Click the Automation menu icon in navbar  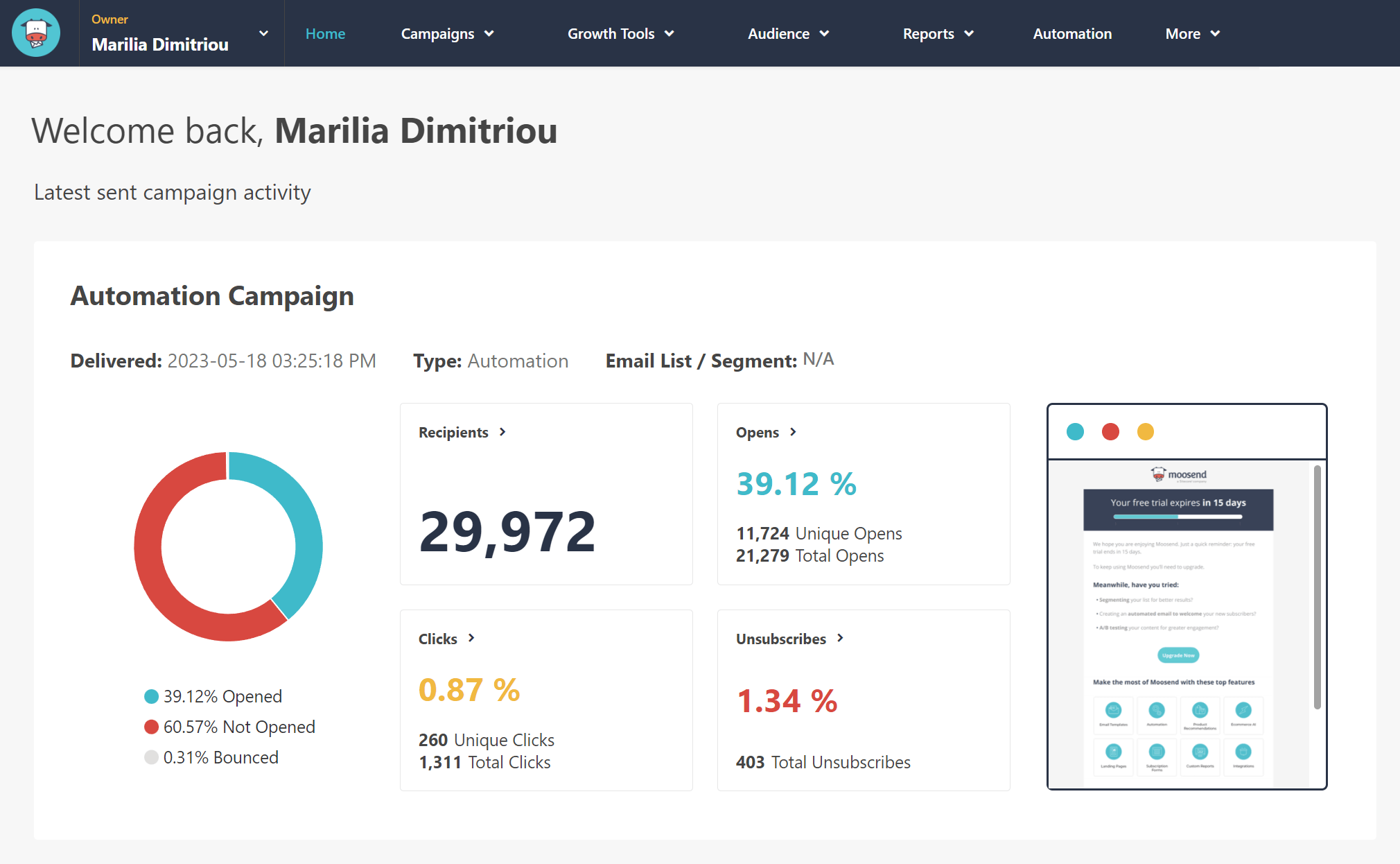tap(1073, 33)
